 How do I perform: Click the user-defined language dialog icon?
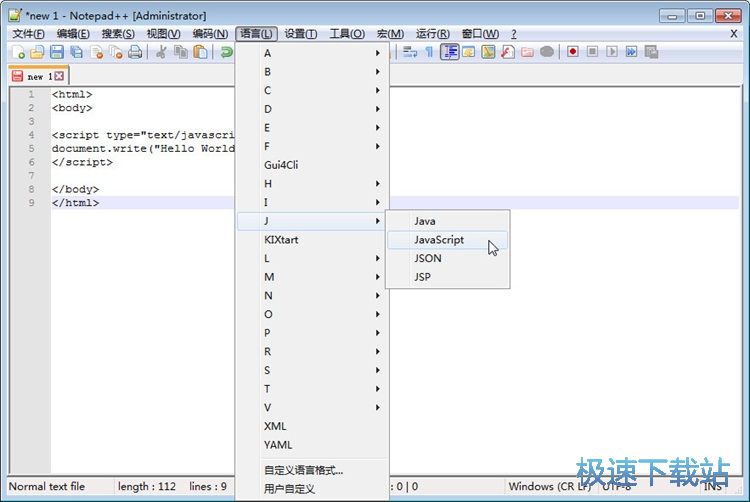[x=469, y=52]
